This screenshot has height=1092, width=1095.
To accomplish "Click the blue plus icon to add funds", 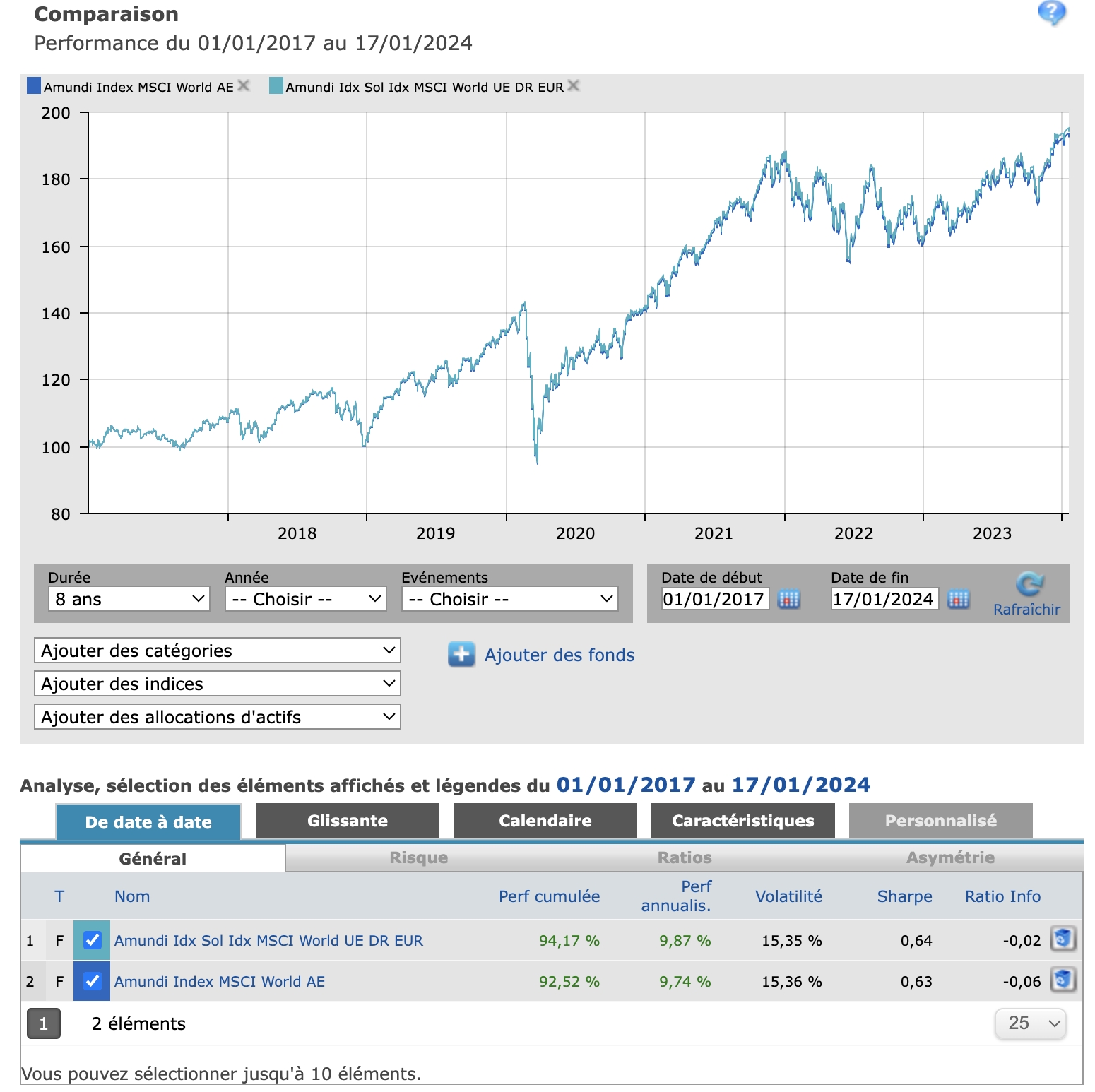I will [x=461, y=655].
